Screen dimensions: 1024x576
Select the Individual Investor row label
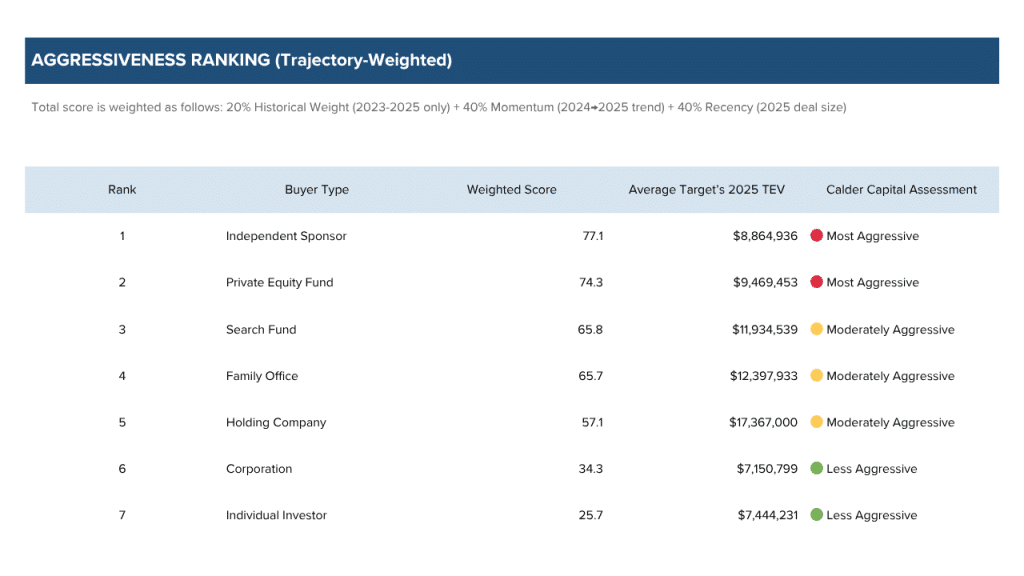click(276, 515)
